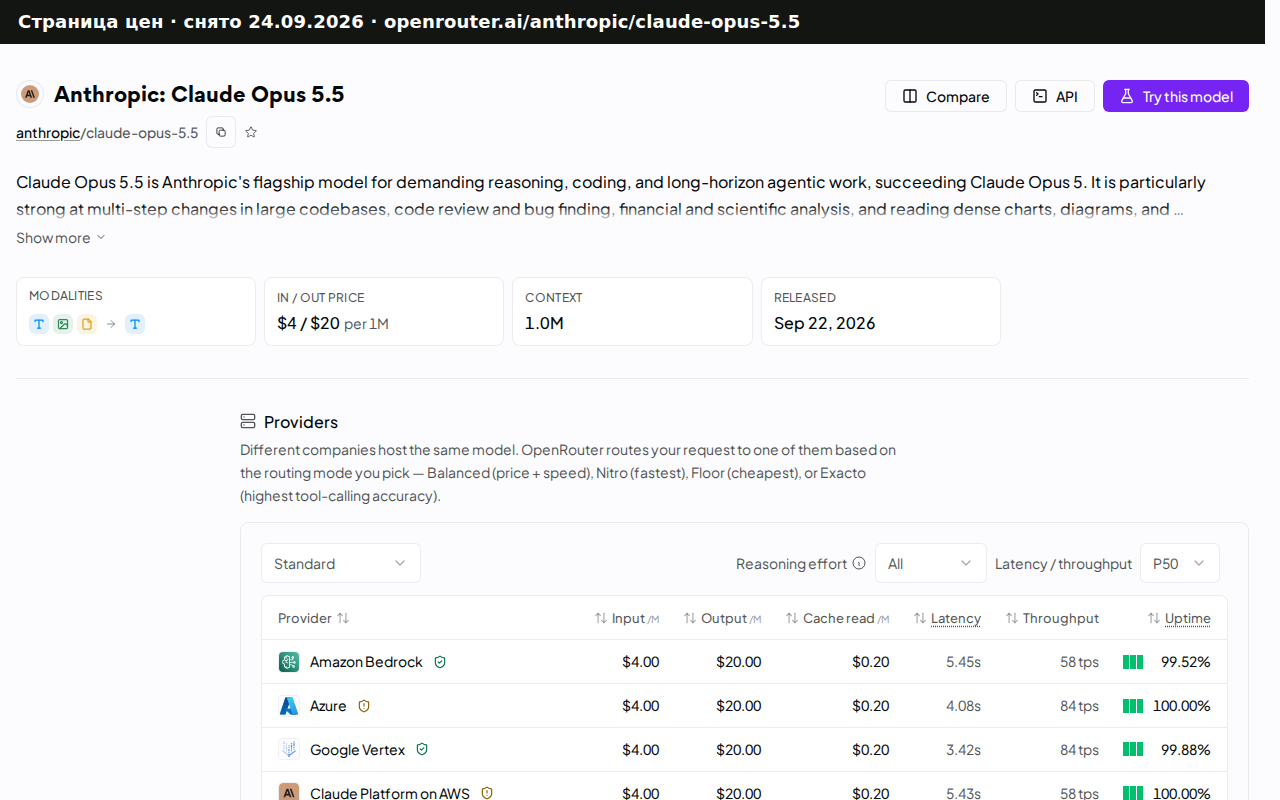The image size is (1280, 800).
Task: Sort providers by Throughput
Action: coord(1052,618)
